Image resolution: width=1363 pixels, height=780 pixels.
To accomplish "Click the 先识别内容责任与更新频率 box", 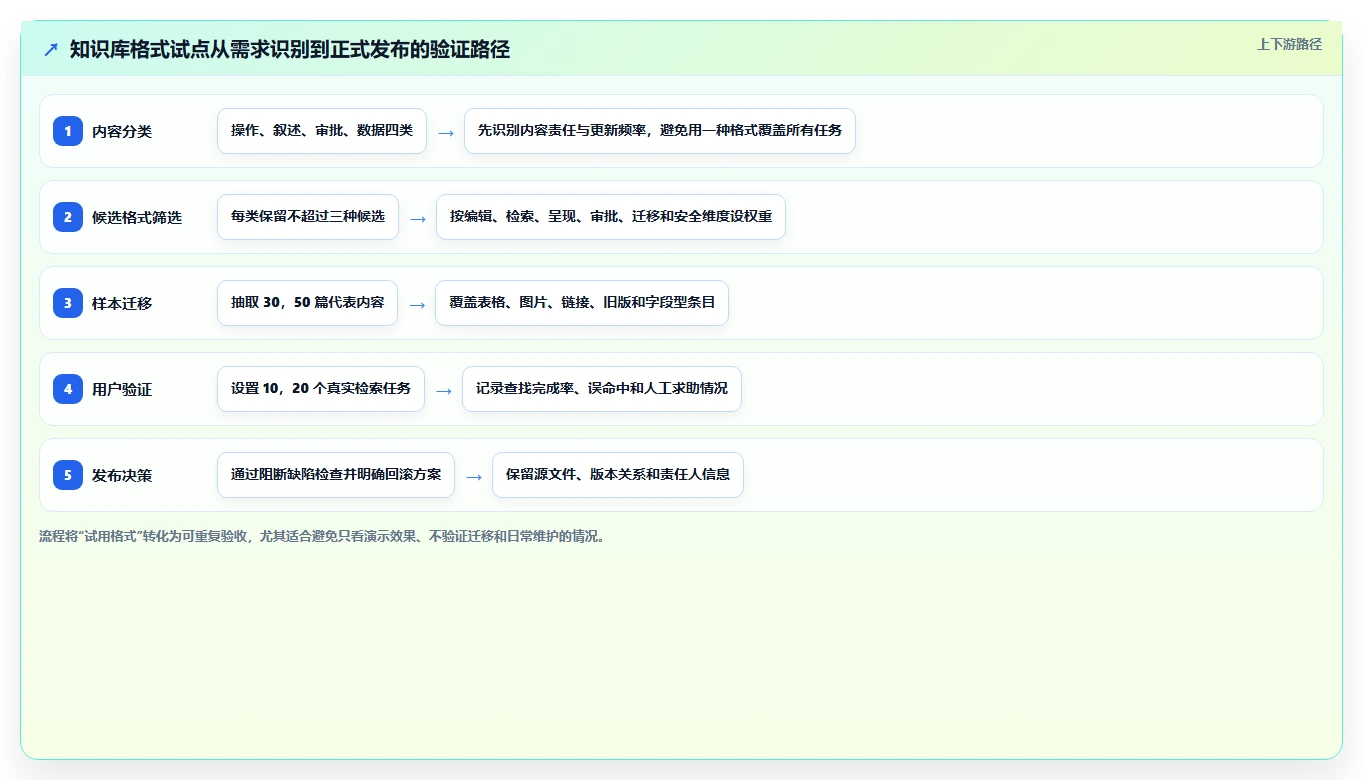I will coord(660,131).
